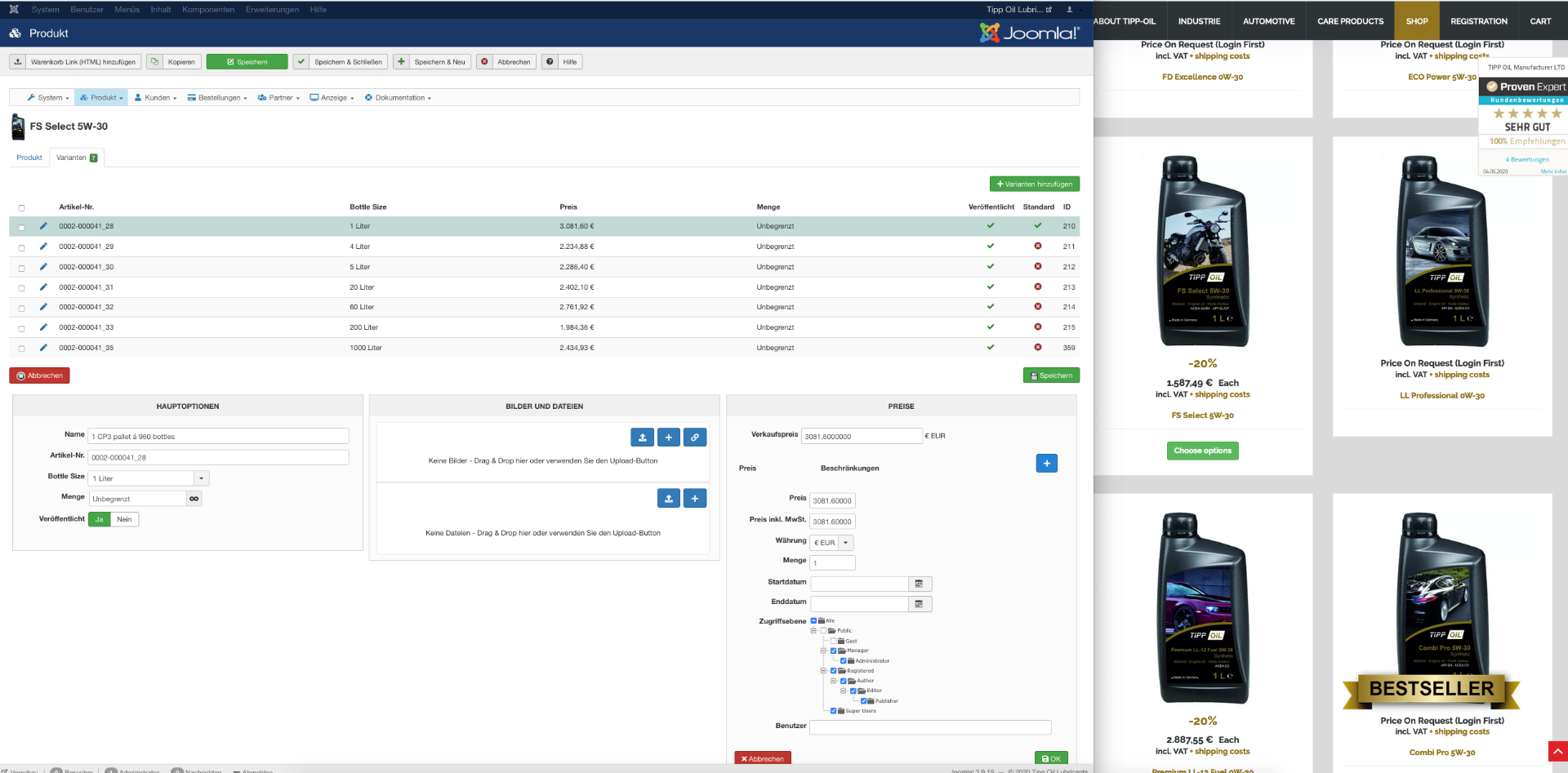Screen dimensions: 1568x773
Task: Expand the Kunden dropdown menu
Action: point(155,98)
